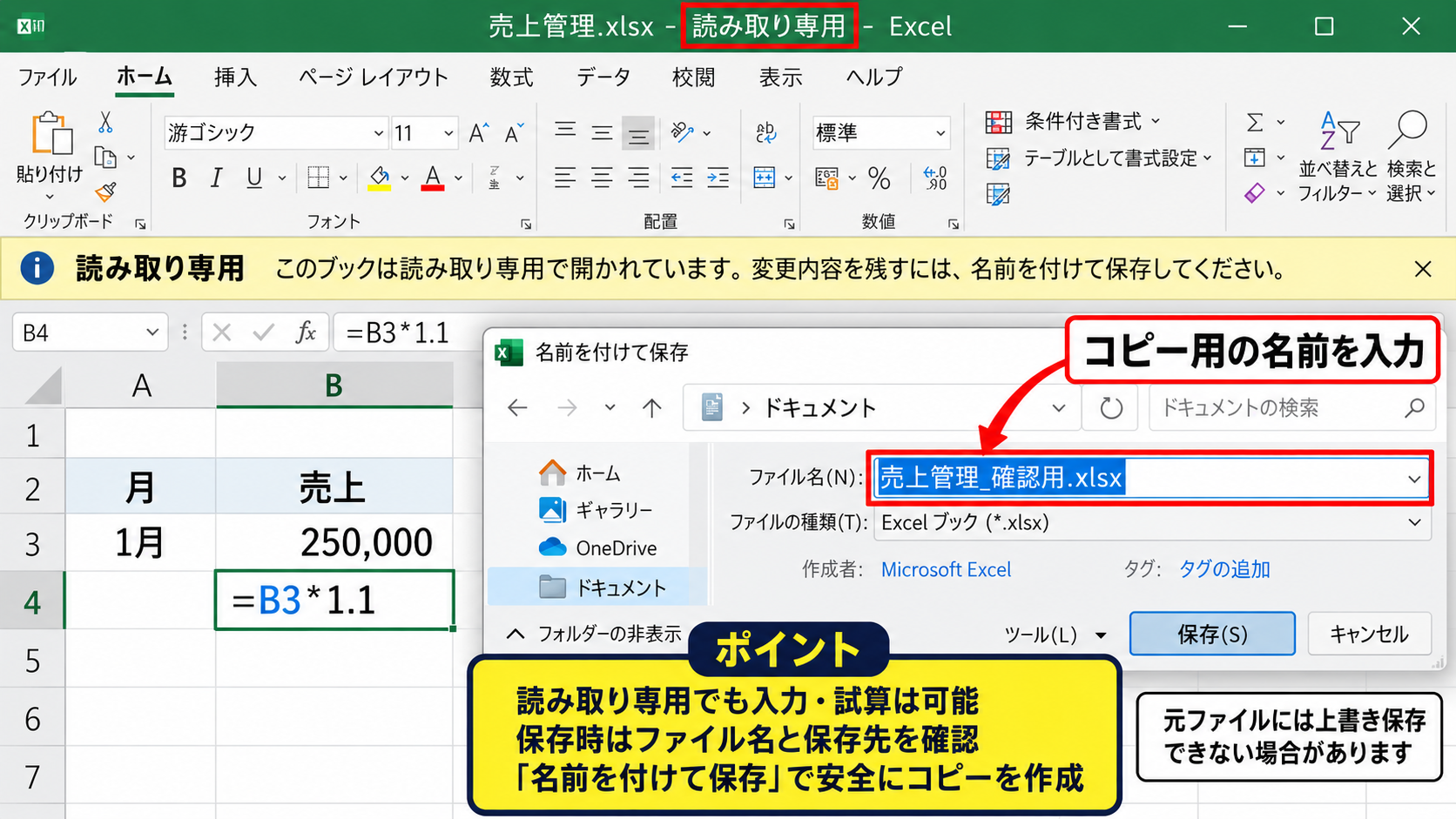
Task: Click the decimal places icon
Action: coord(935,178)
